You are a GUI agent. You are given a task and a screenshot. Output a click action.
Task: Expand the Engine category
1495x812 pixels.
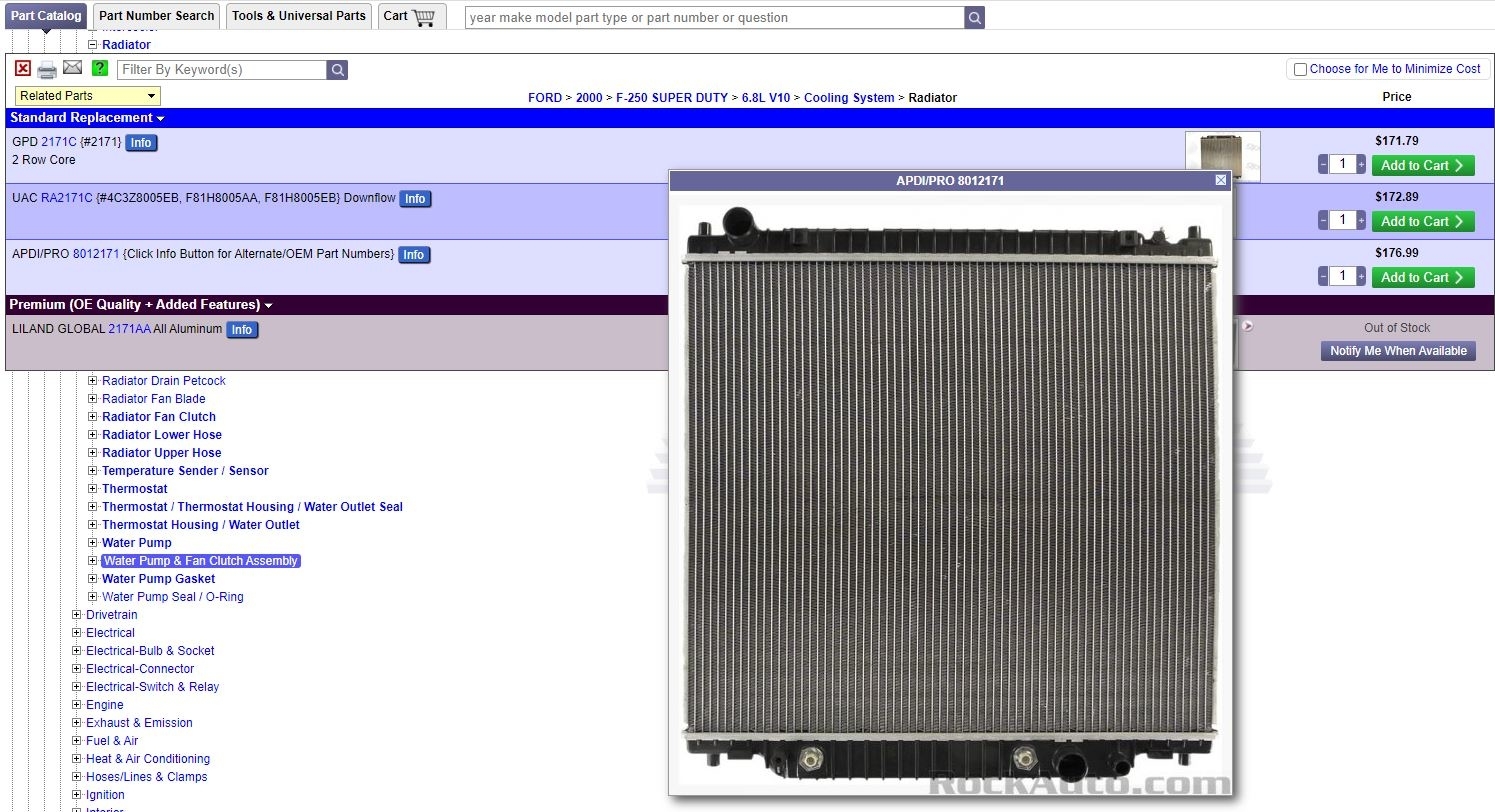pyautogui.click(x=77, y=705)
